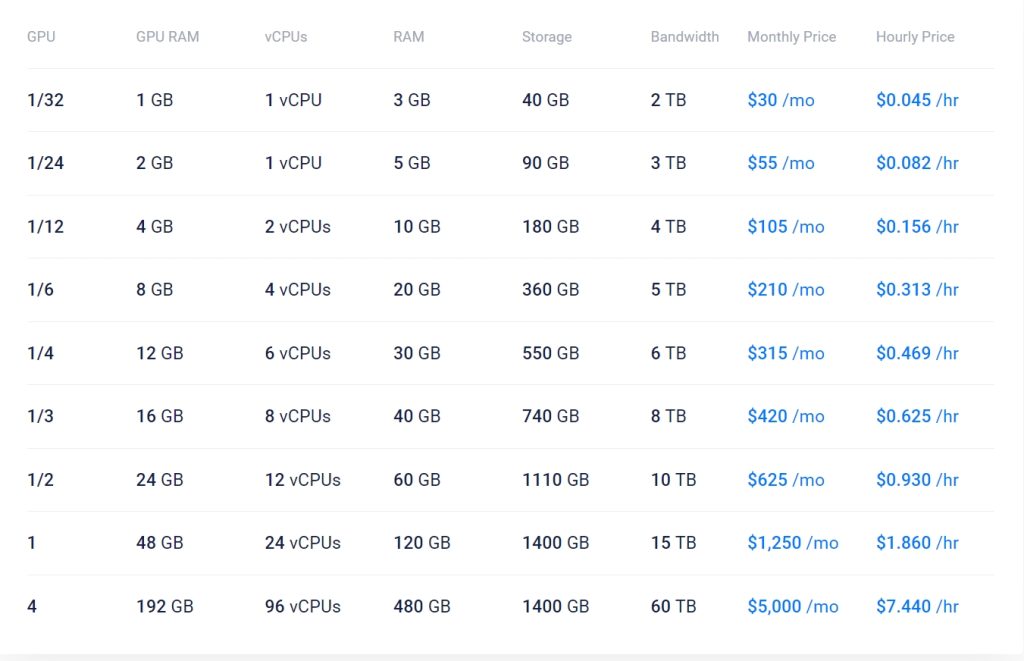Open the $55 /mo monthly price link

pyautogui.click(x=780, y=163)
